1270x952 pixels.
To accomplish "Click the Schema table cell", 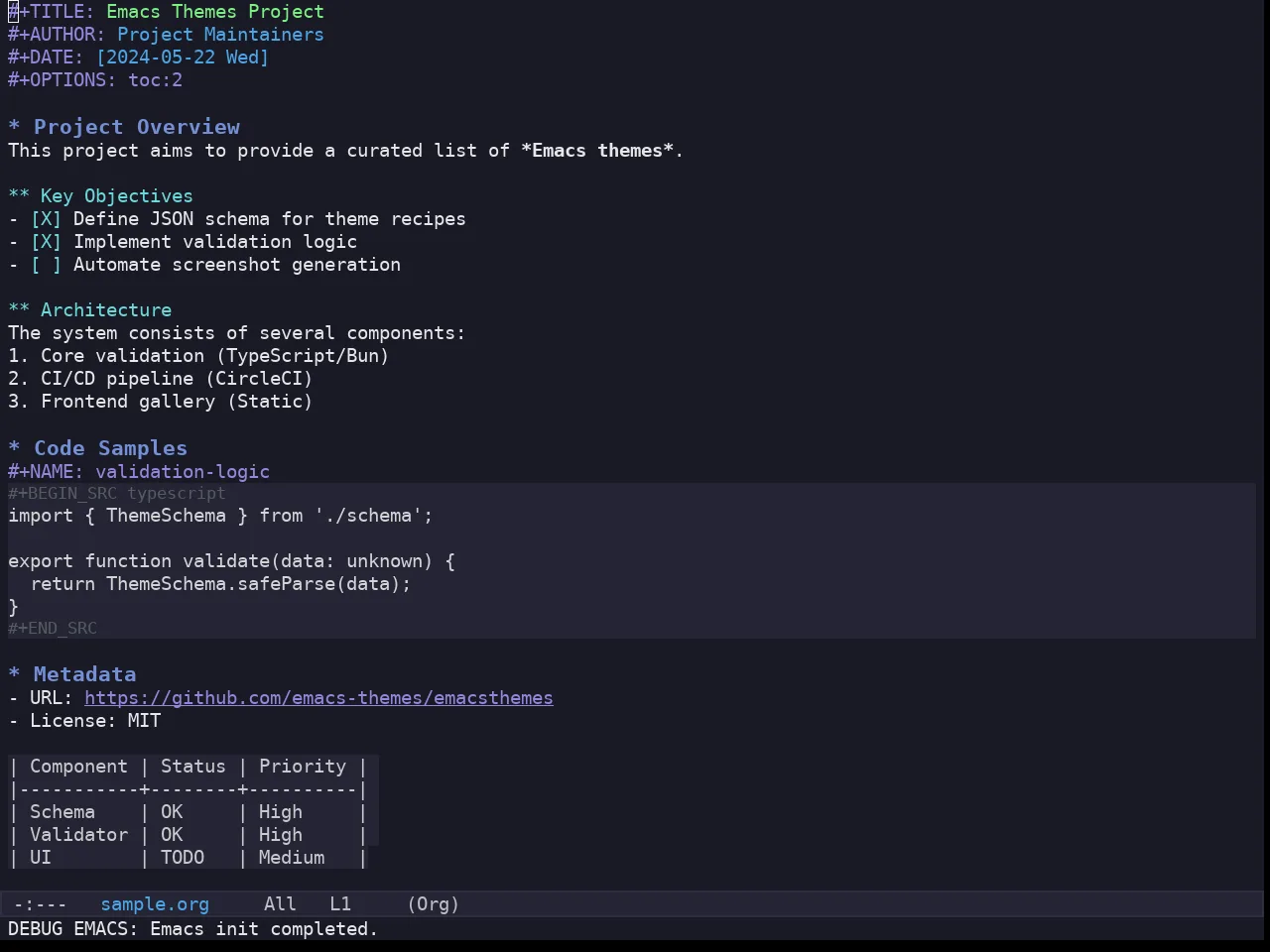I will click(63, 812).
